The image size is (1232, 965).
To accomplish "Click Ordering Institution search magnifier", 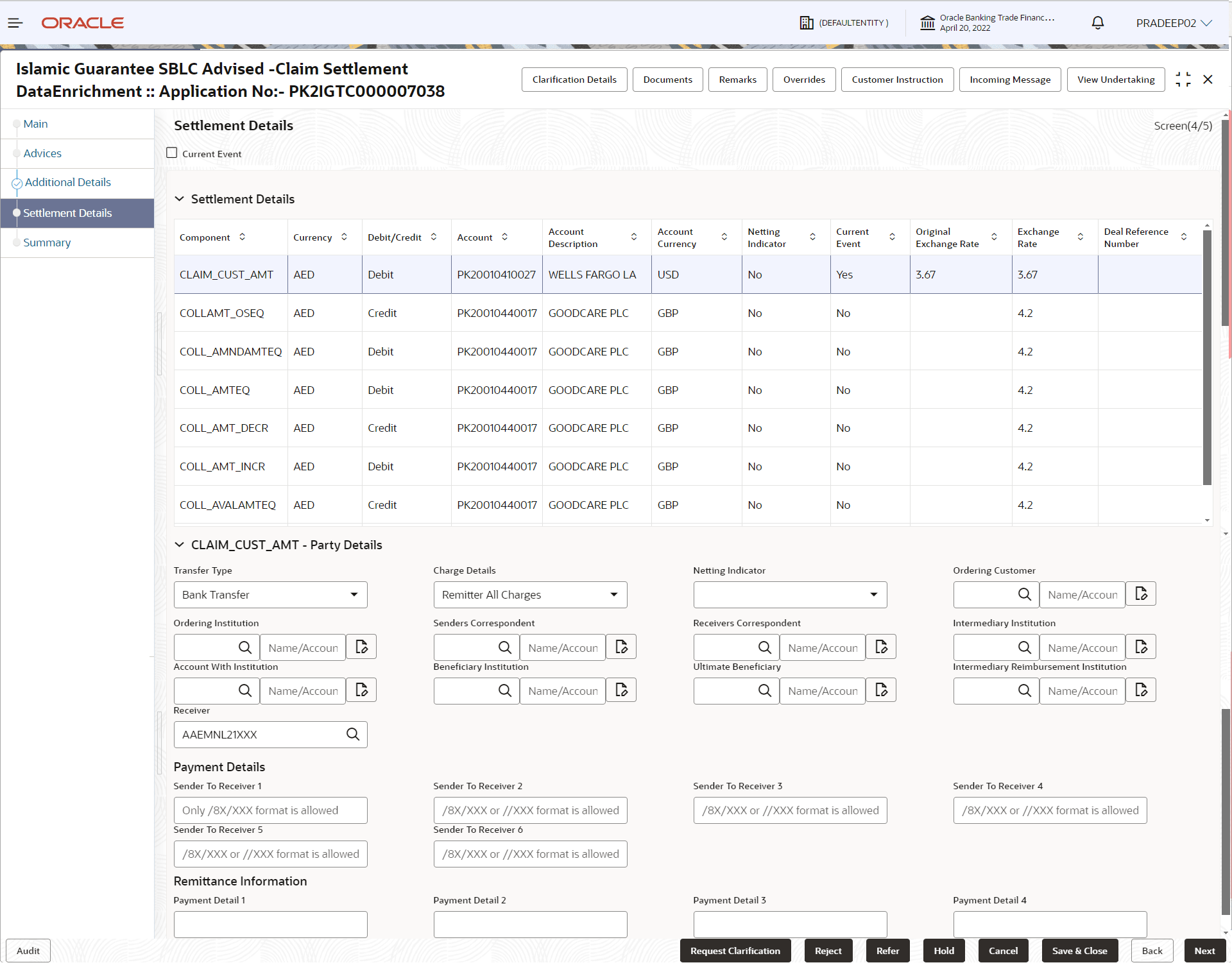I will [x=245, y=647].
